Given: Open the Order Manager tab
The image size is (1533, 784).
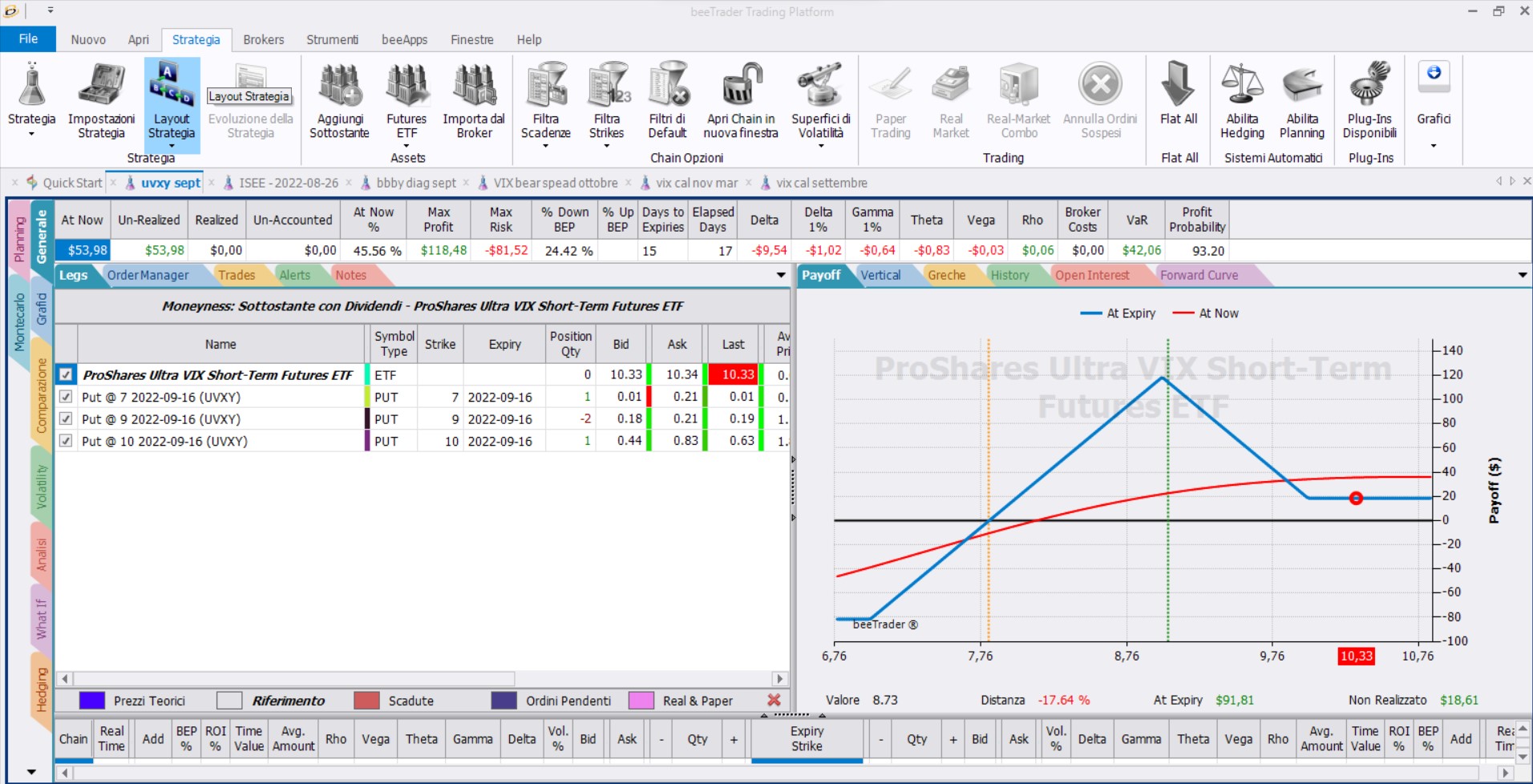Looking at the screenshot, I should pyautogui.click(x=148, y=275).
